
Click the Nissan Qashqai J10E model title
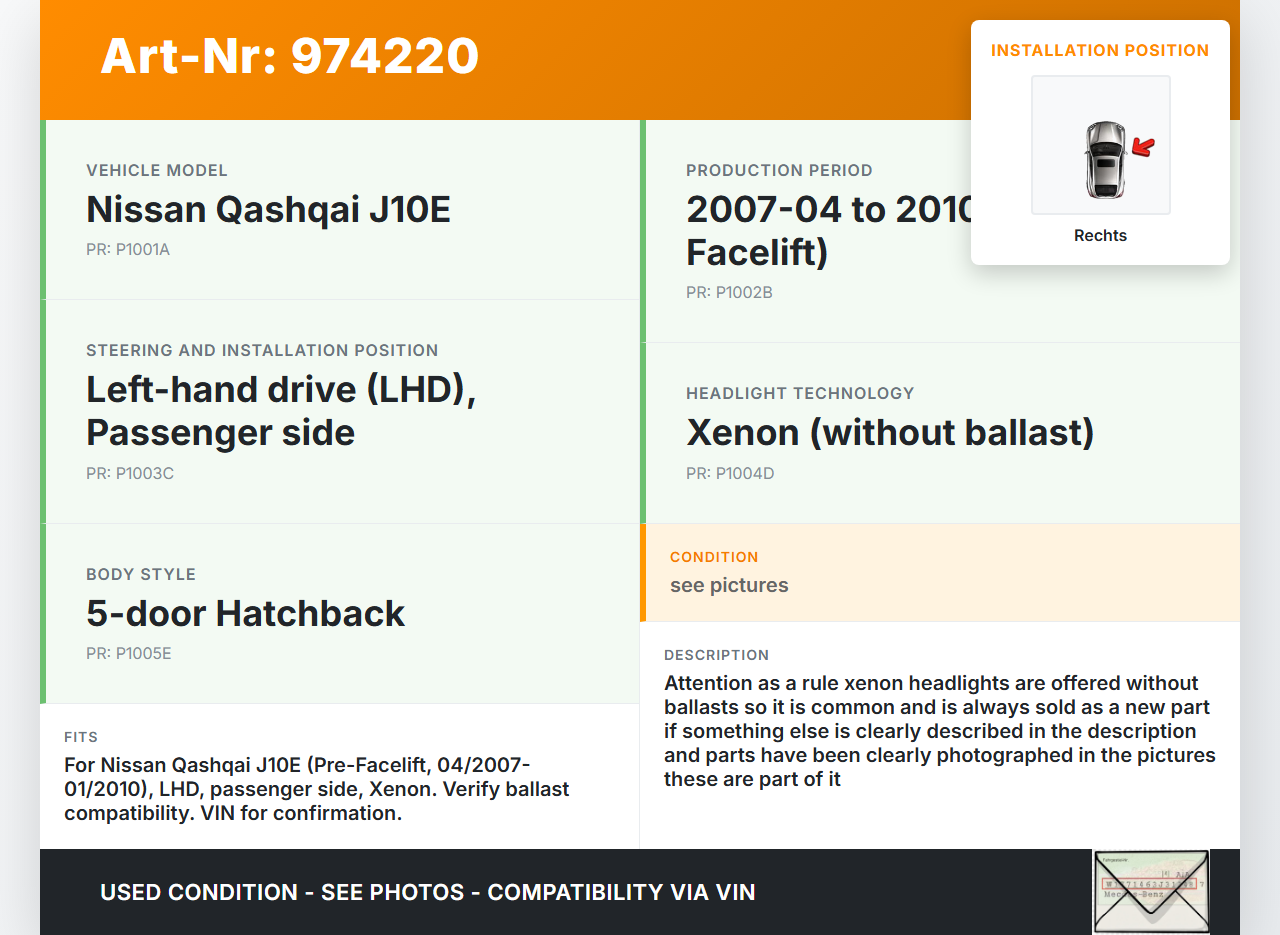(268, 210)
